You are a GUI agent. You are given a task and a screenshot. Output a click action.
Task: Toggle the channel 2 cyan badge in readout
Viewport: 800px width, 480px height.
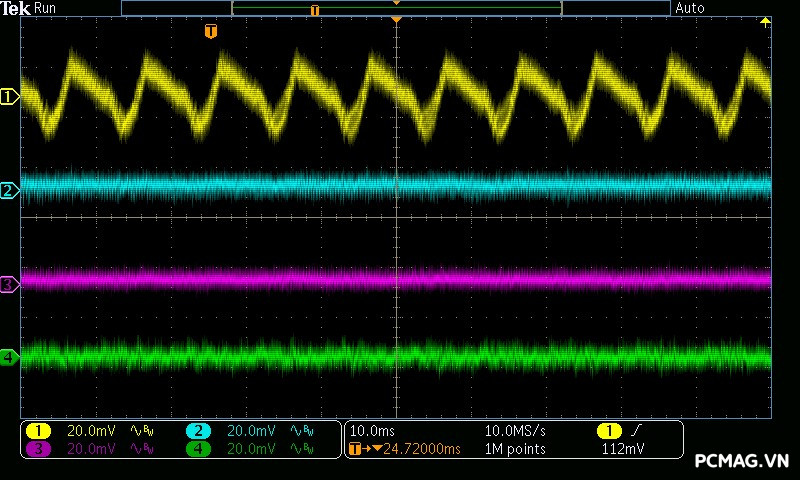coord(198,431)
